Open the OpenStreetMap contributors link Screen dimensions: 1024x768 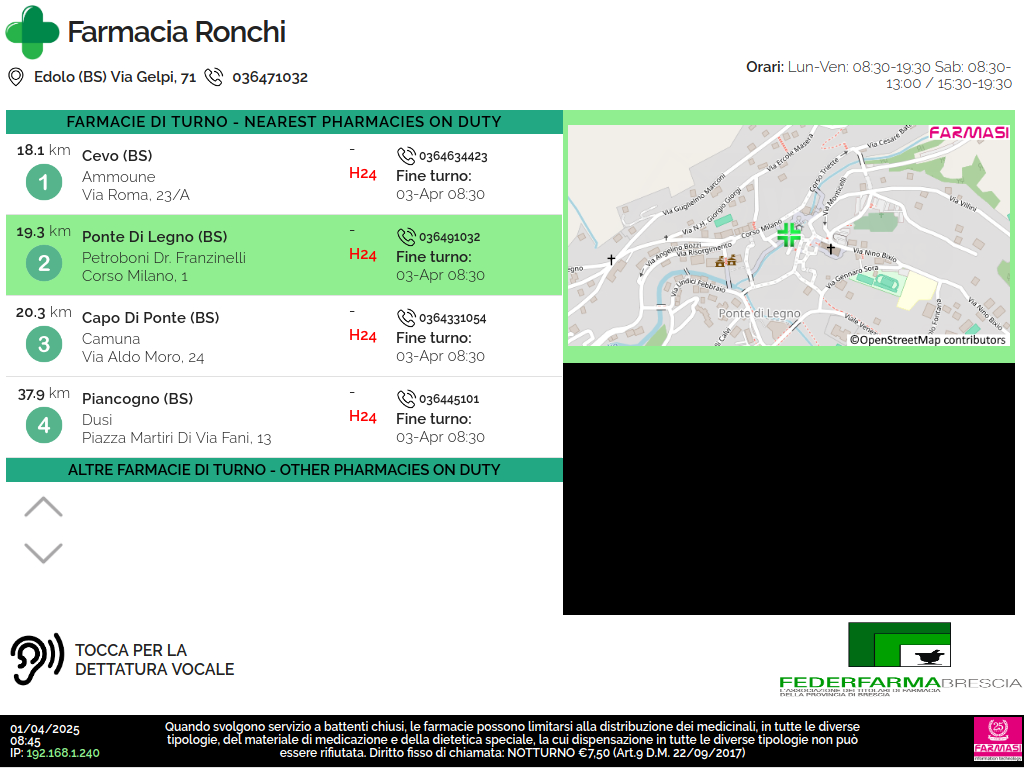pyautogui.click(x=927, y=340)
